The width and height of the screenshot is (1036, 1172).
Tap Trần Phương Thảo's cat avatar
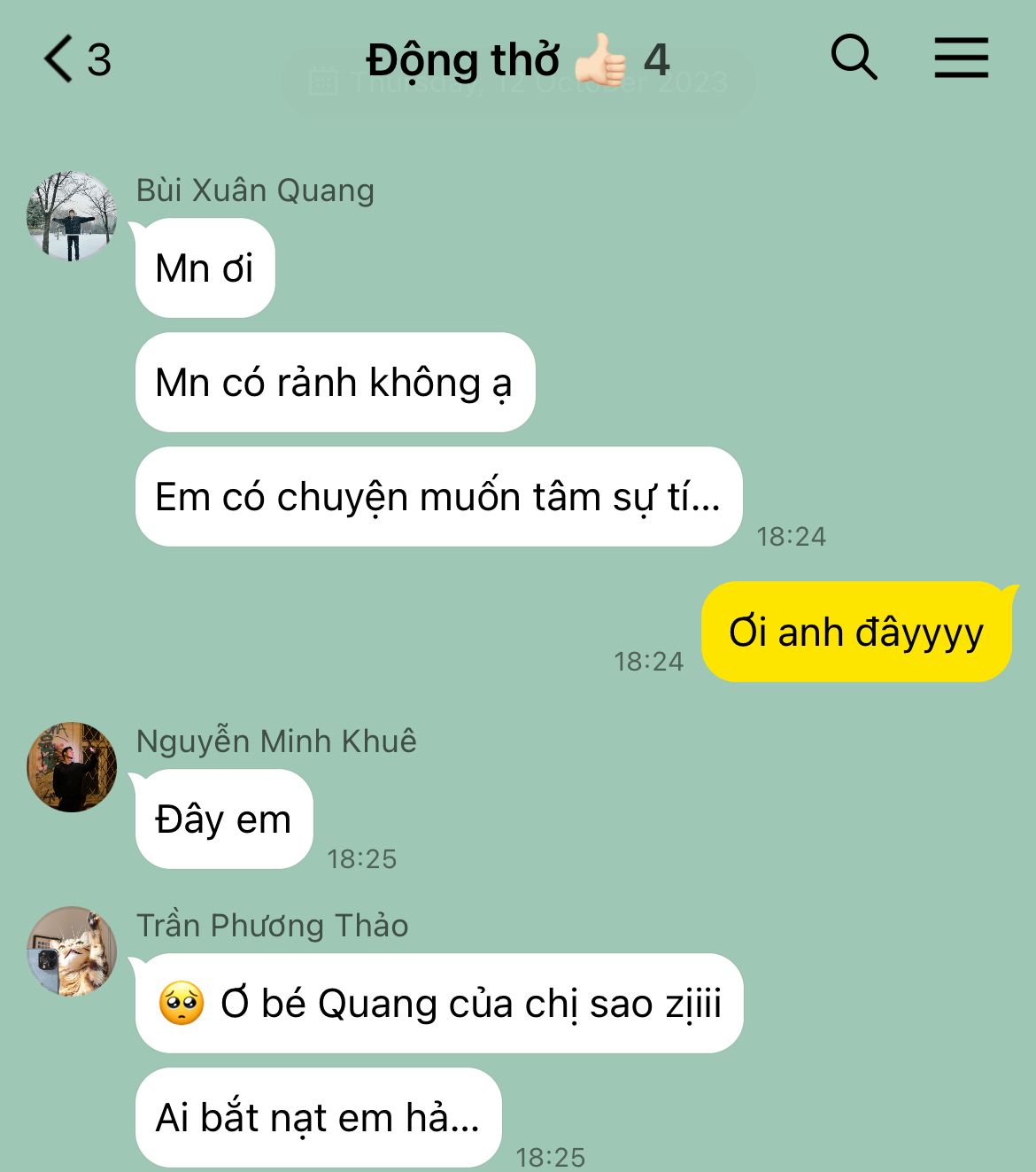pyautogui.click(x=72, y=951)
